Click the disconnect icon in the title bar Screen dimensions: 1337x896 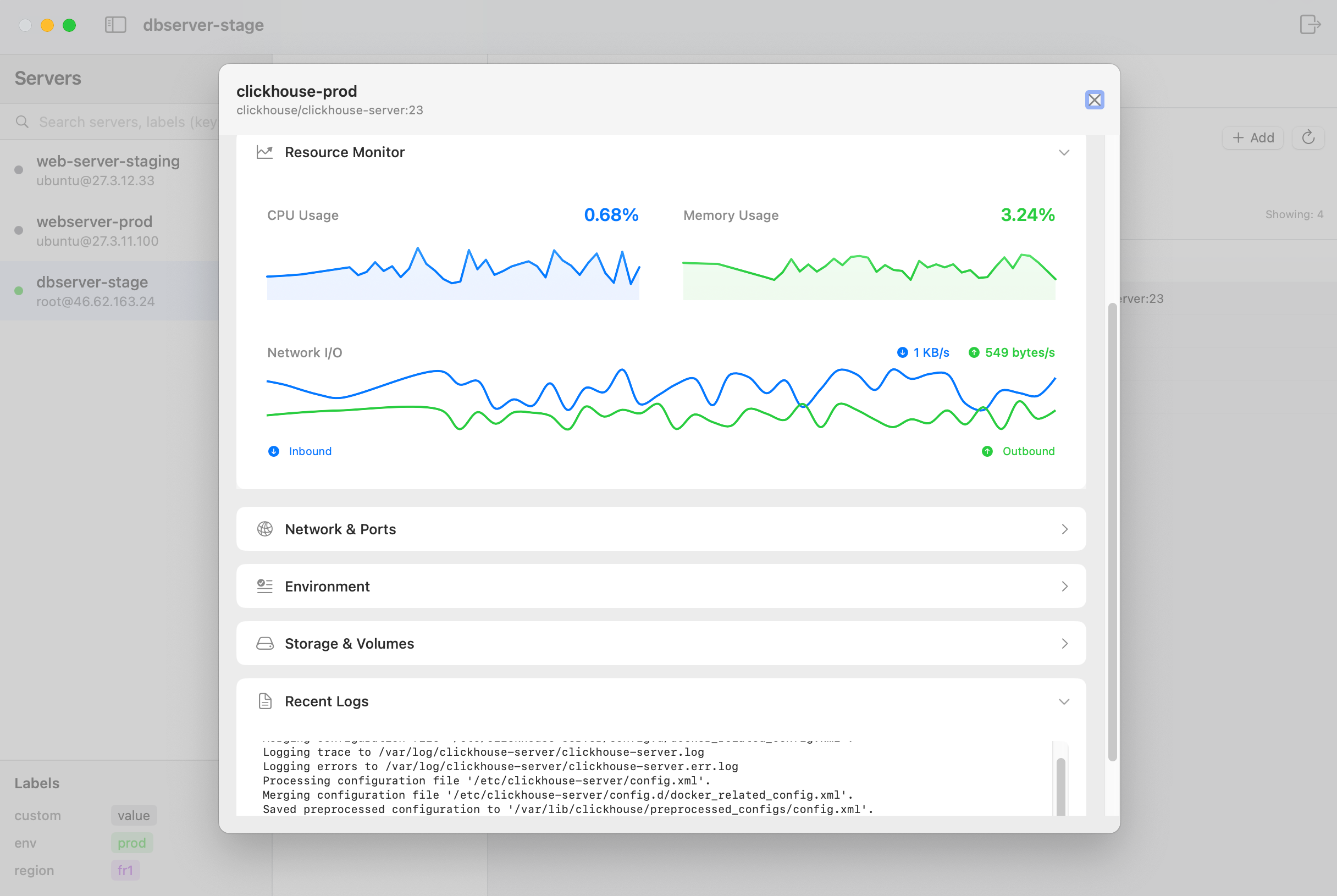point(1310,25)
